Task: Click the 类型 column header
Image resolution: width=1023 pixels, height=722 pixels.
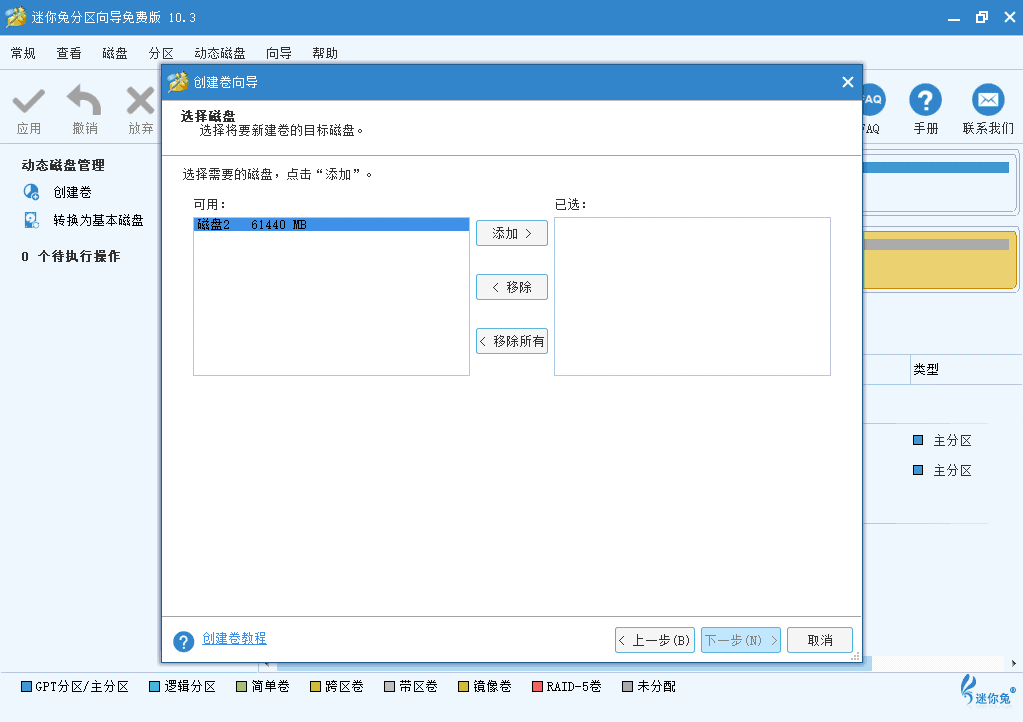Action: point(926,369)
